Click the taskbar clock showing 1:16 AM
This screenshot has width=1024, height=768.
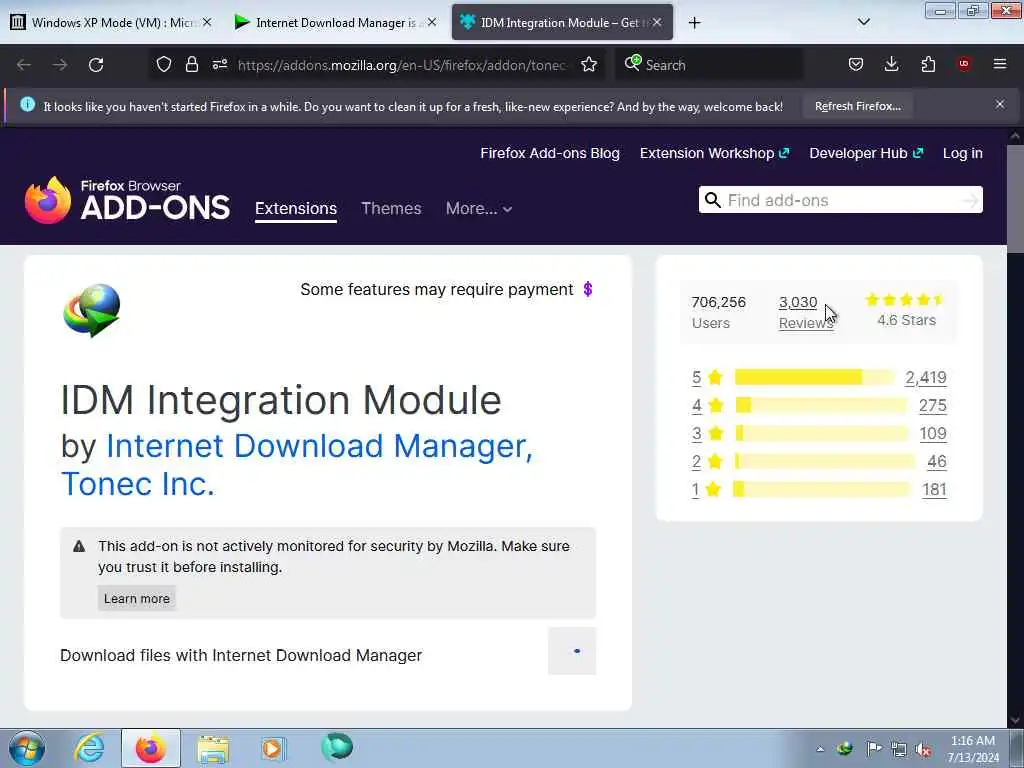[973, 748]
